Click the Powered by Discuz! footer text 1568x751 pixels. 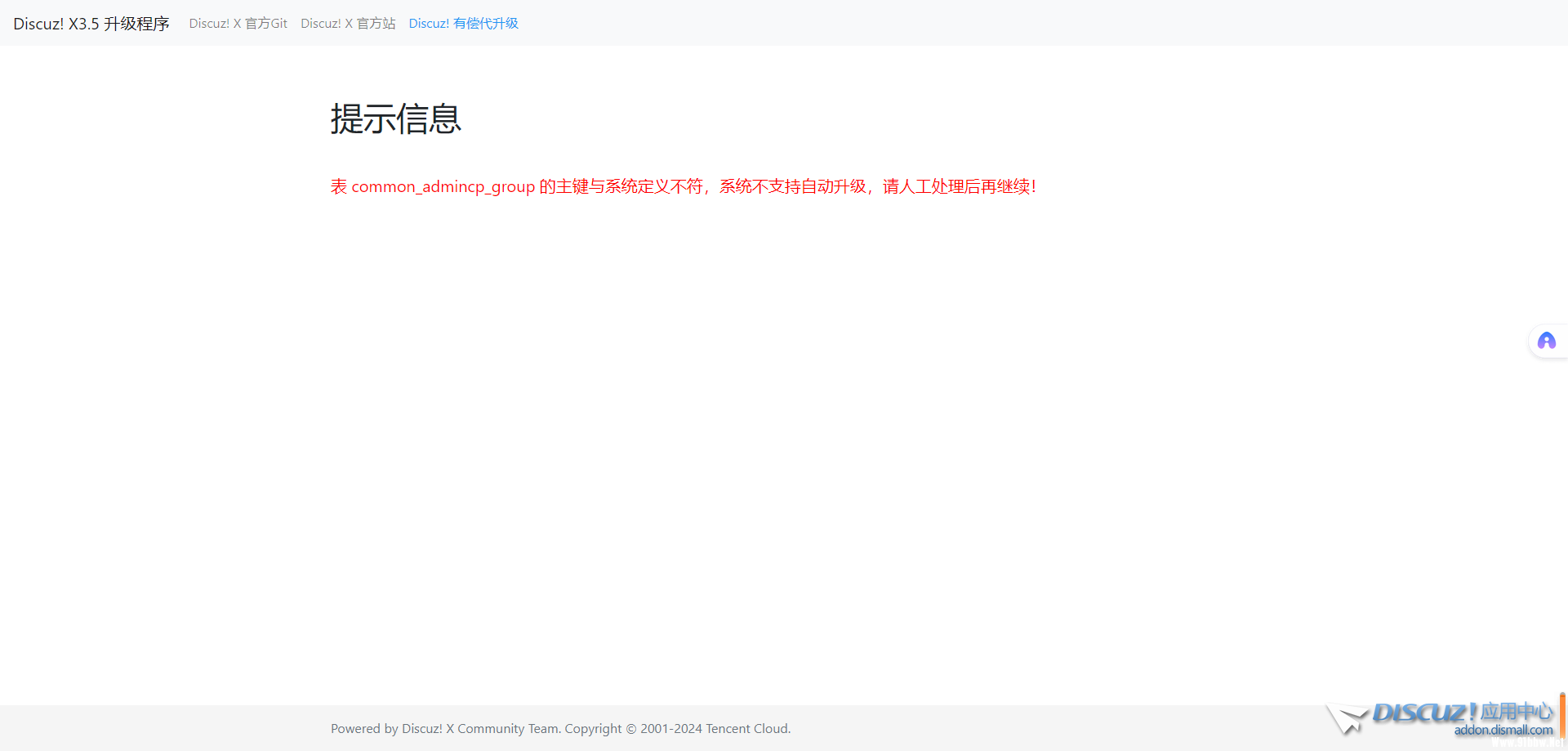point(386,729)
